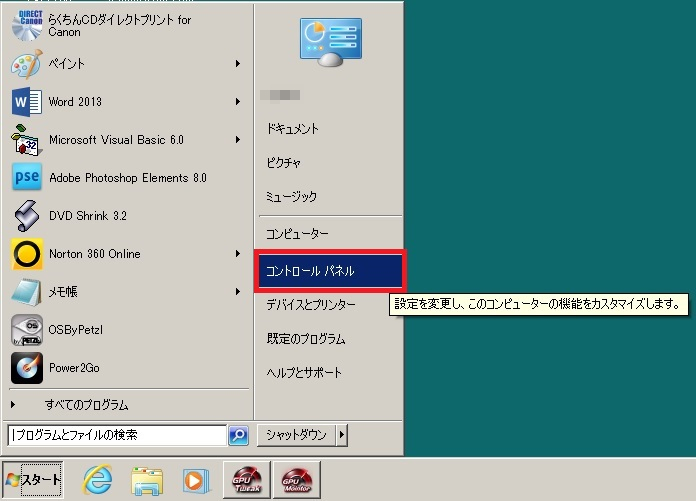Image resolution: width=696 pixels, height=501 pixels.
Task: Open Windows Media Player taskbar icon
Action: pyautogui.click(x=196, y=480)
